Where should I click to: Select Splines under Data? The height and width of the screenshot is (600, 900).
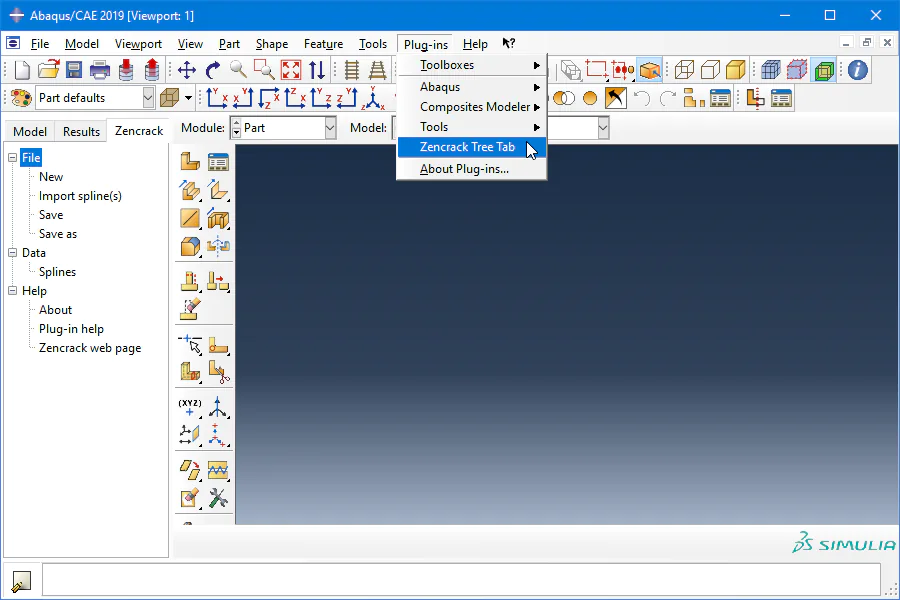57,272
